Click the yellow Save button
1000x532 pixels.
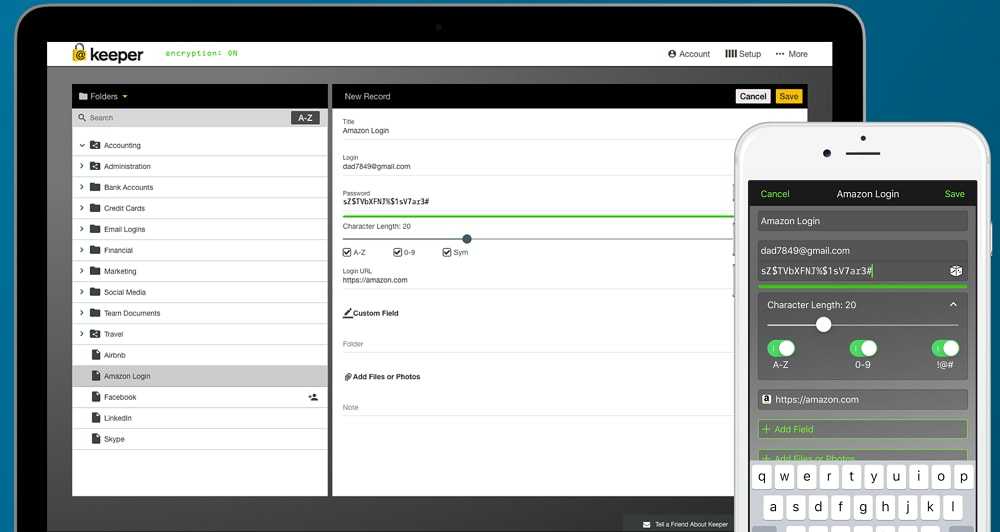click(788, 97)
